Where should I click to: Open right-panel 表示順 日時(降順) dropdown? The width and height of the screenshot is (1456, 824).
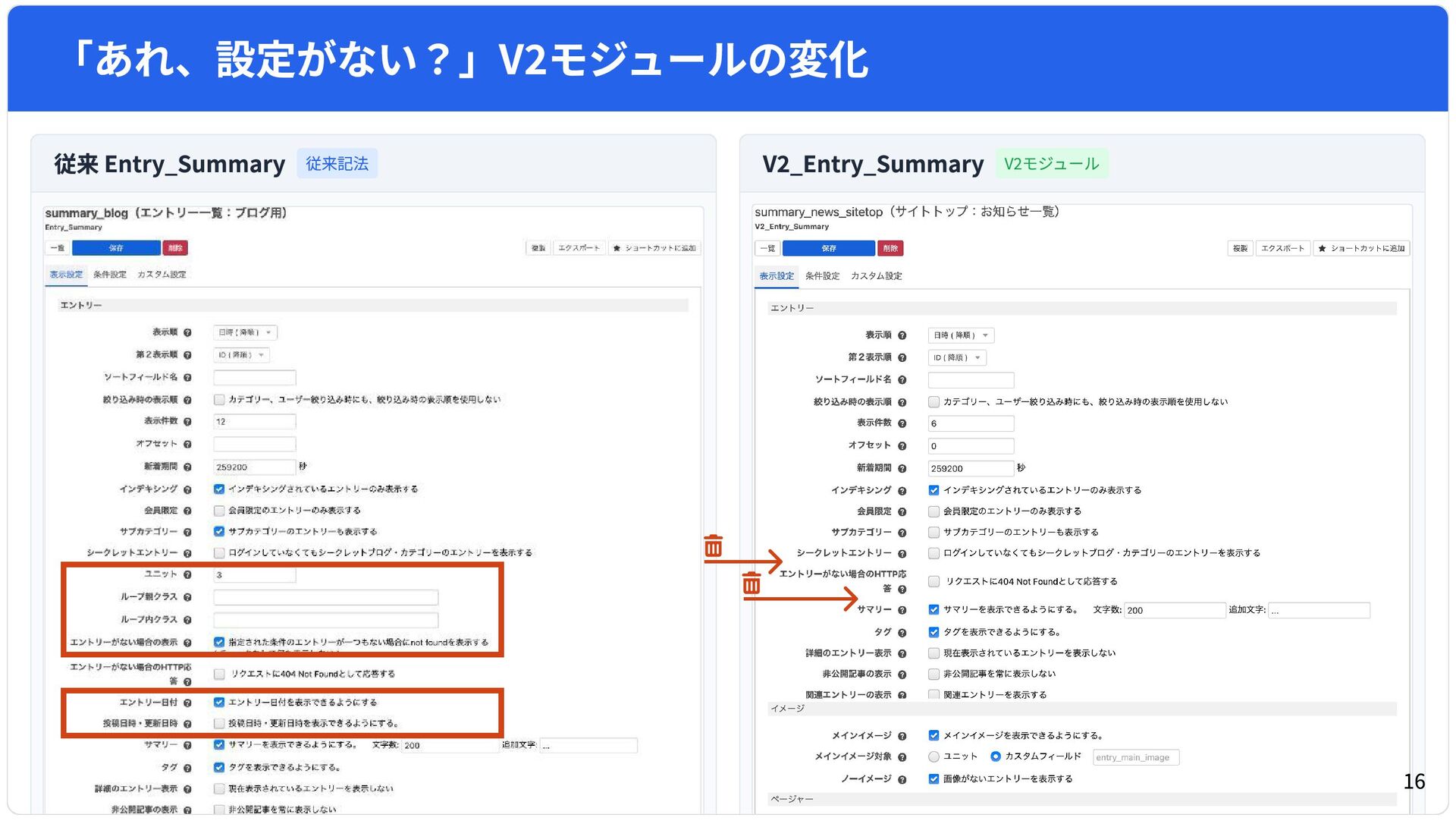961,335
